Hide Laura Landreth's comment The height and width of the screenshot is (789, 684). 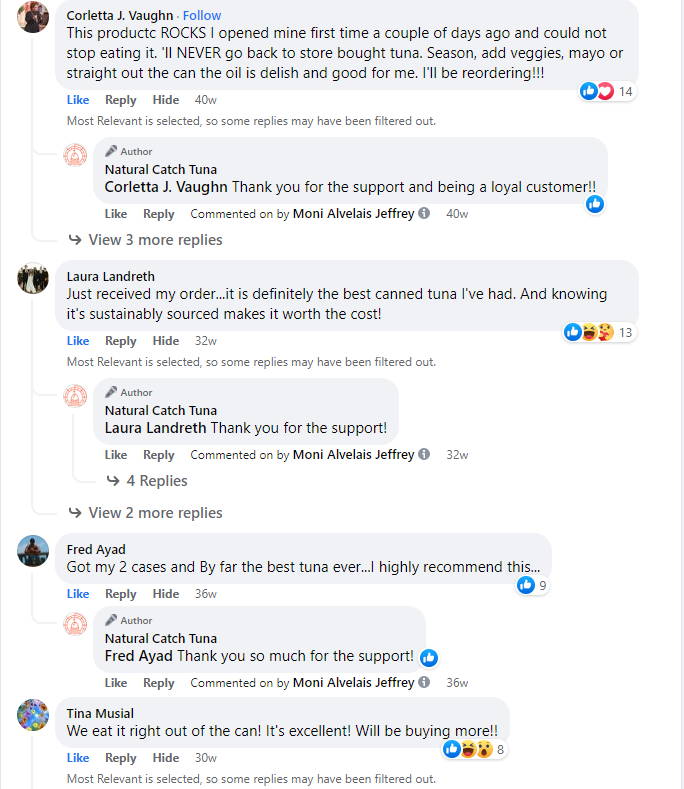point(166,341)
